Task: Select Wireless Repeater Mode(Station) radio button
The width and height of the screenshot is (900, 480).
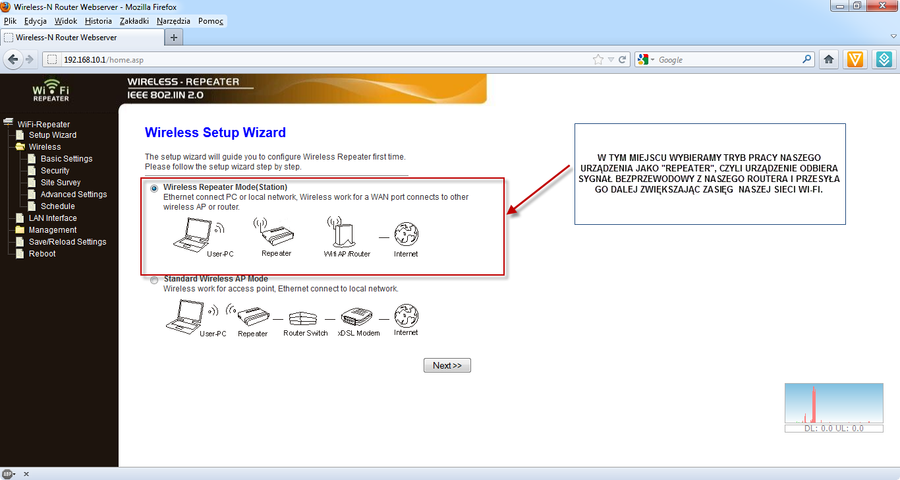Action: [x=153, y=188]
